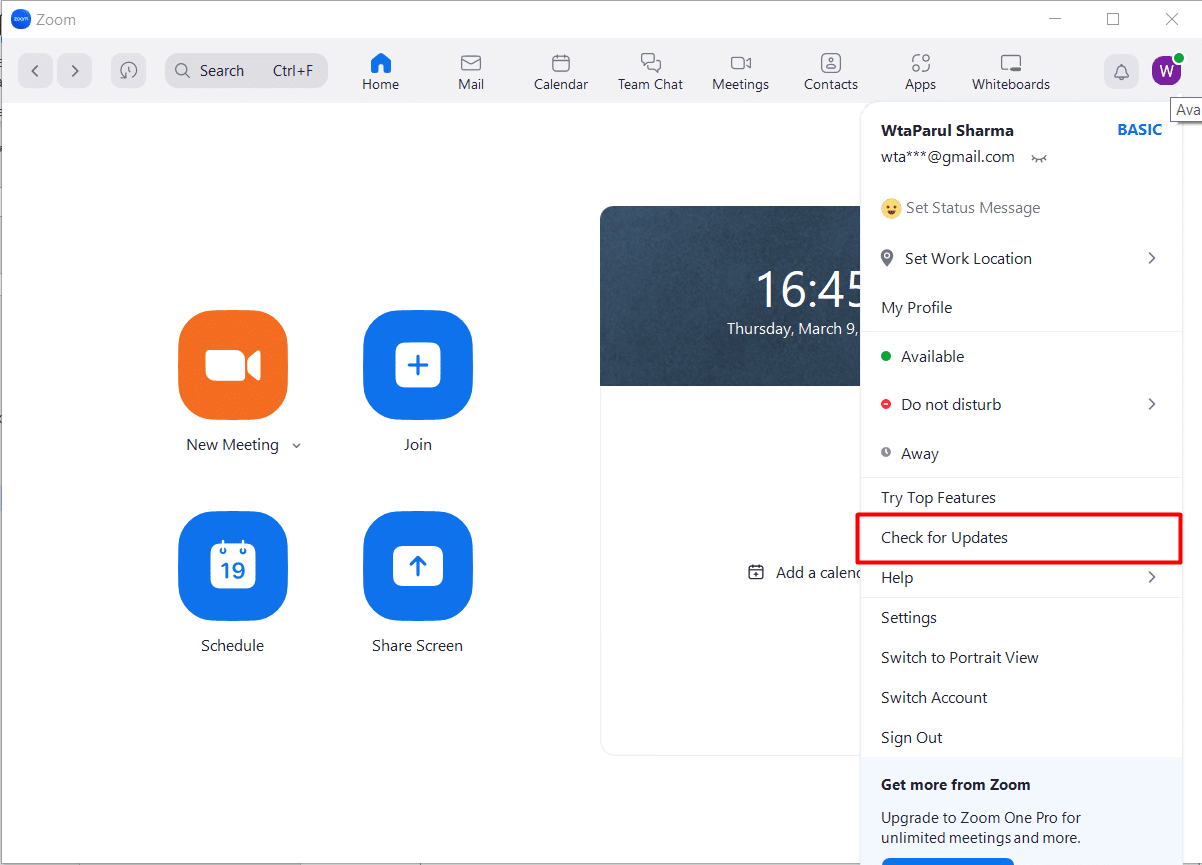Go back with the left arrow button

point(35,71)
